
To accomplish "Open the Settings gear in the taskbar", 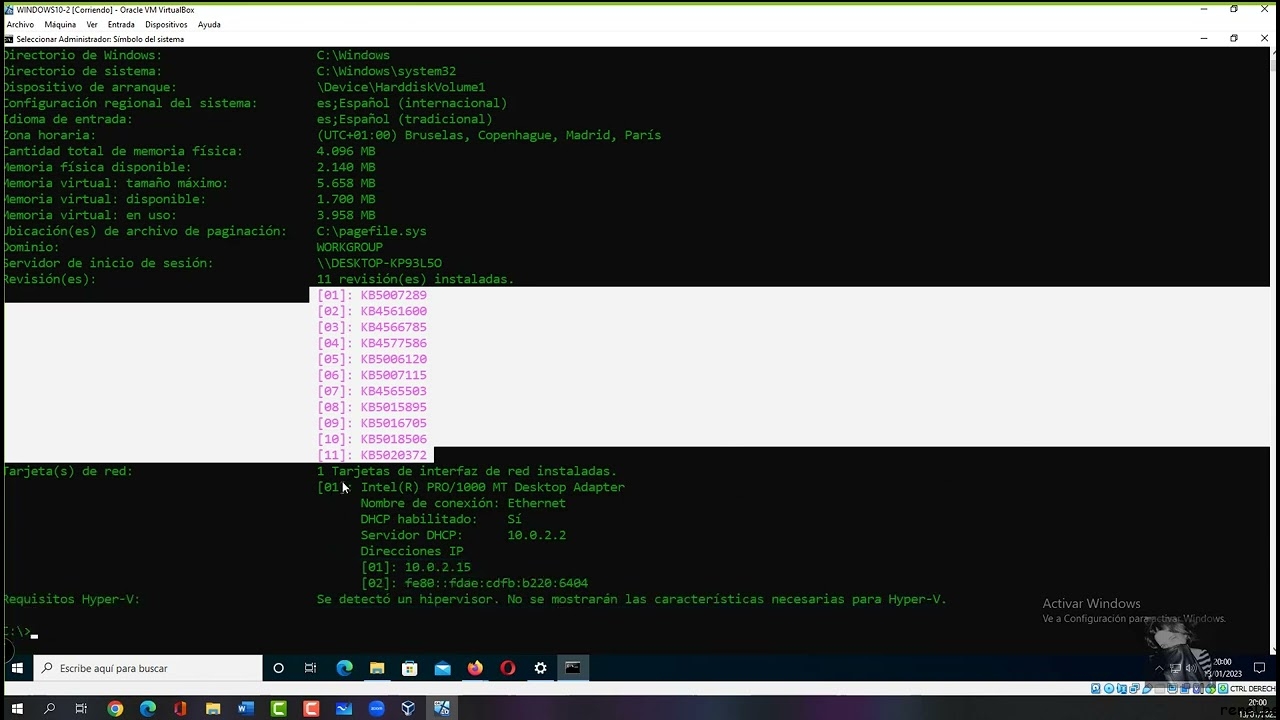I will click(541, 668).
